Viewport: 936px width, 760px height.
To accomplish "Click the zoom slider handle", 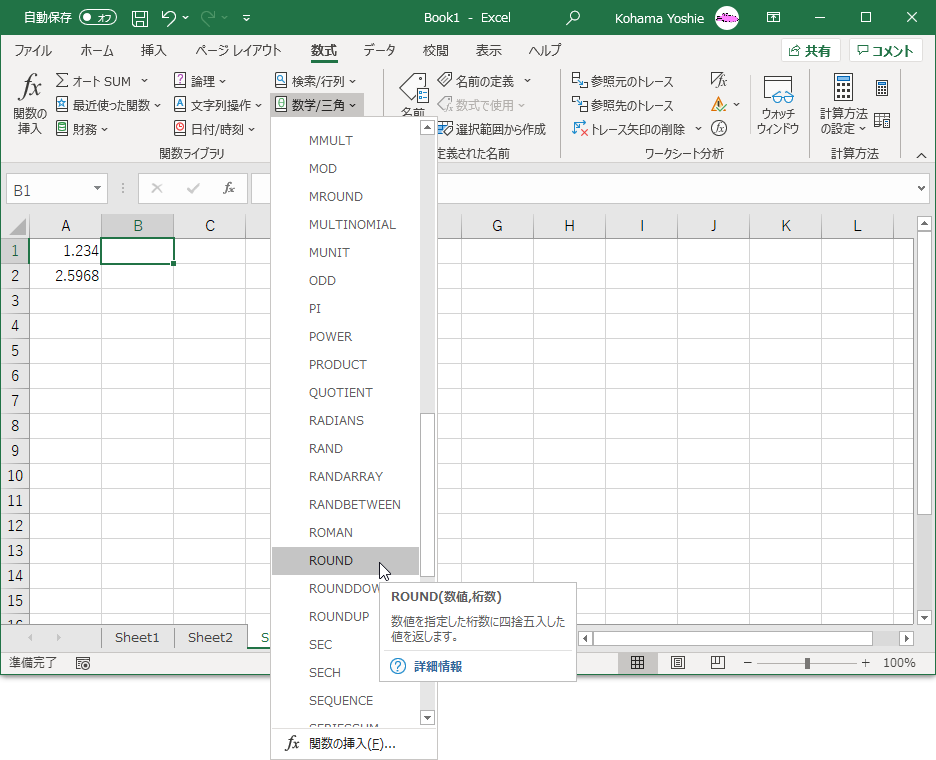I will pos(807,663).
